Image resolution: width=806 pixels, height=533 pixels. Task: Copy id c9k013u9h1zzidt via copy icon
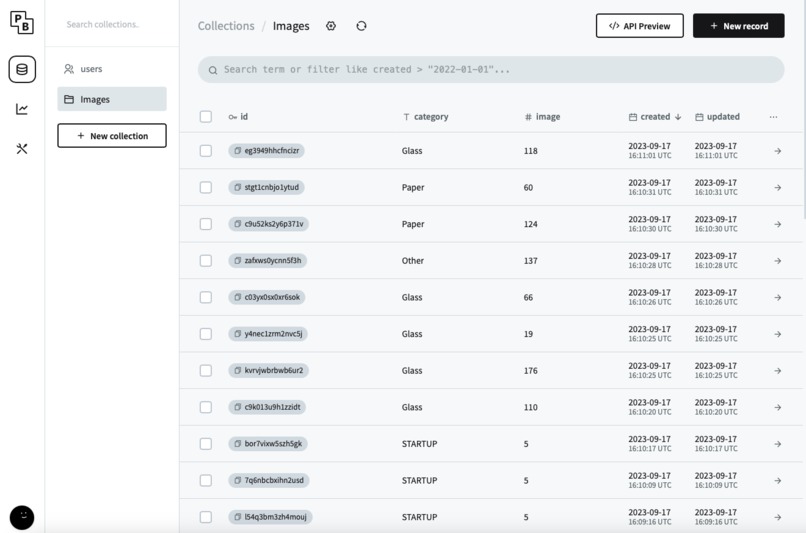[x=237, y=407]
